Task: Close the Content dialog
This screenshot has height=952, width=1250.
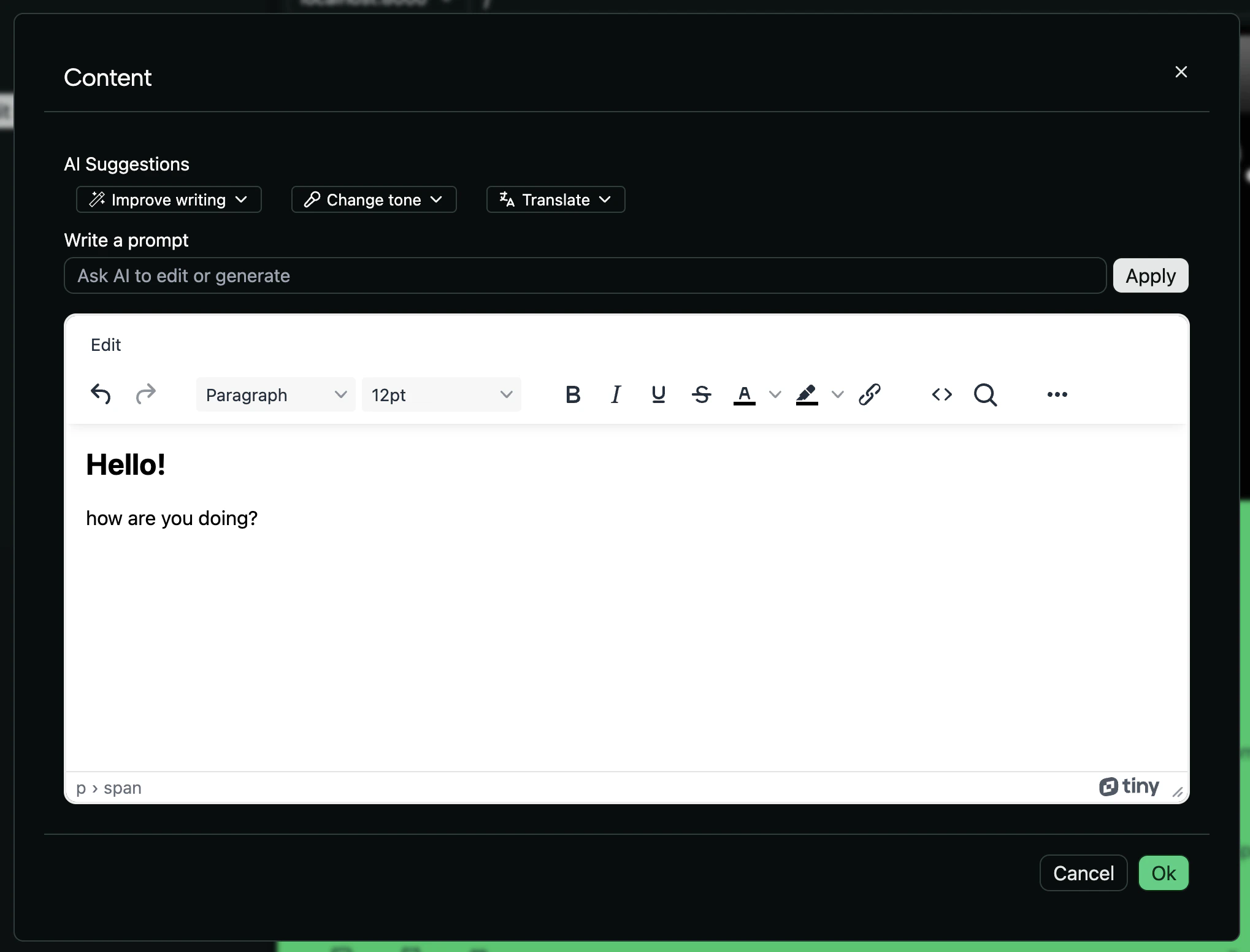Action: click(1181, 72)
